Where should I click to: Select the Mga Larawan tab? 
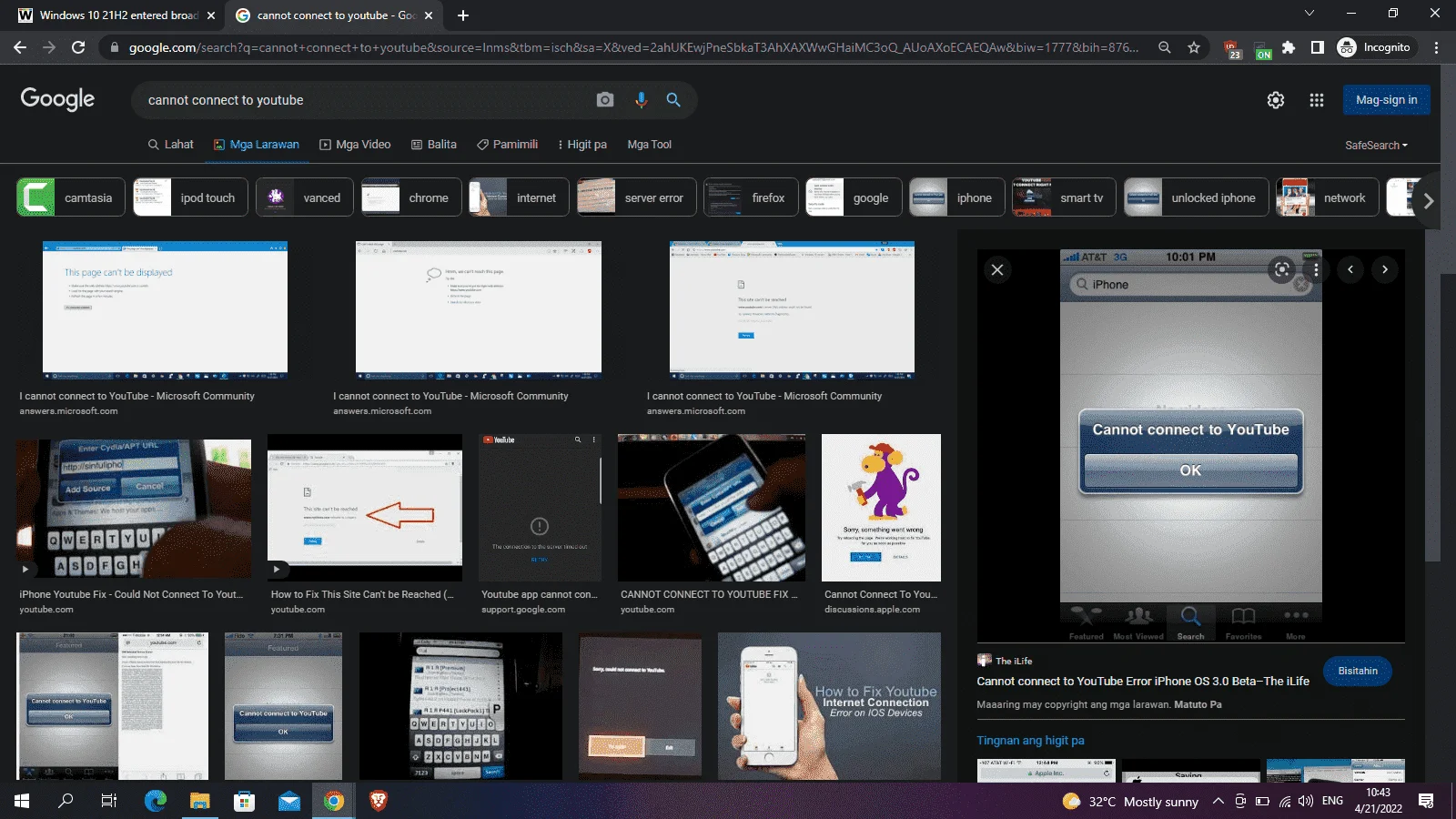tap(257, 145)
